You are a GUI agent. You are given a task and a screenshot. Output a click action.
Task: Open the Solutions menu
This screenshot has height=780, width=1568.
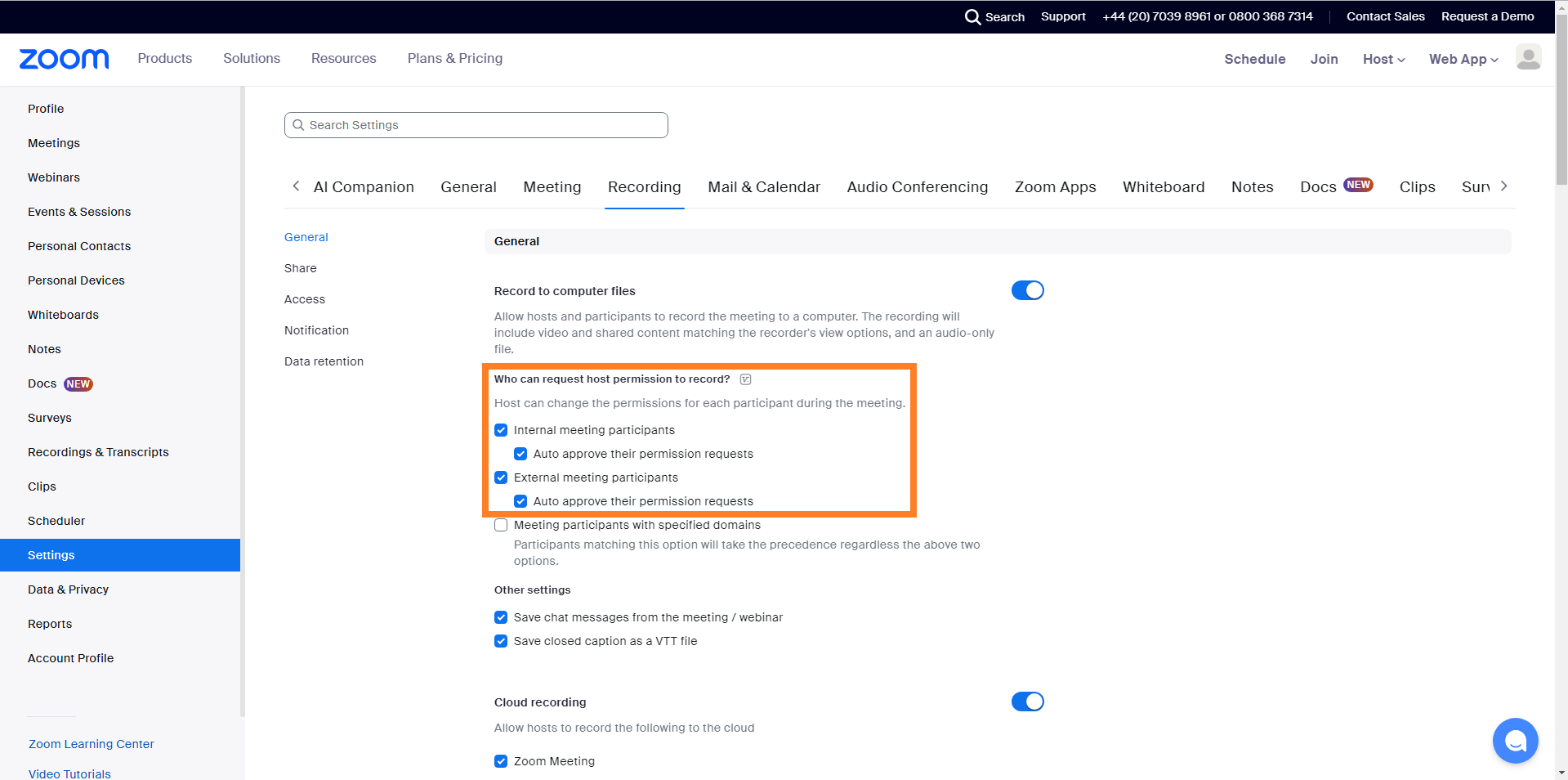coord(252,58)
